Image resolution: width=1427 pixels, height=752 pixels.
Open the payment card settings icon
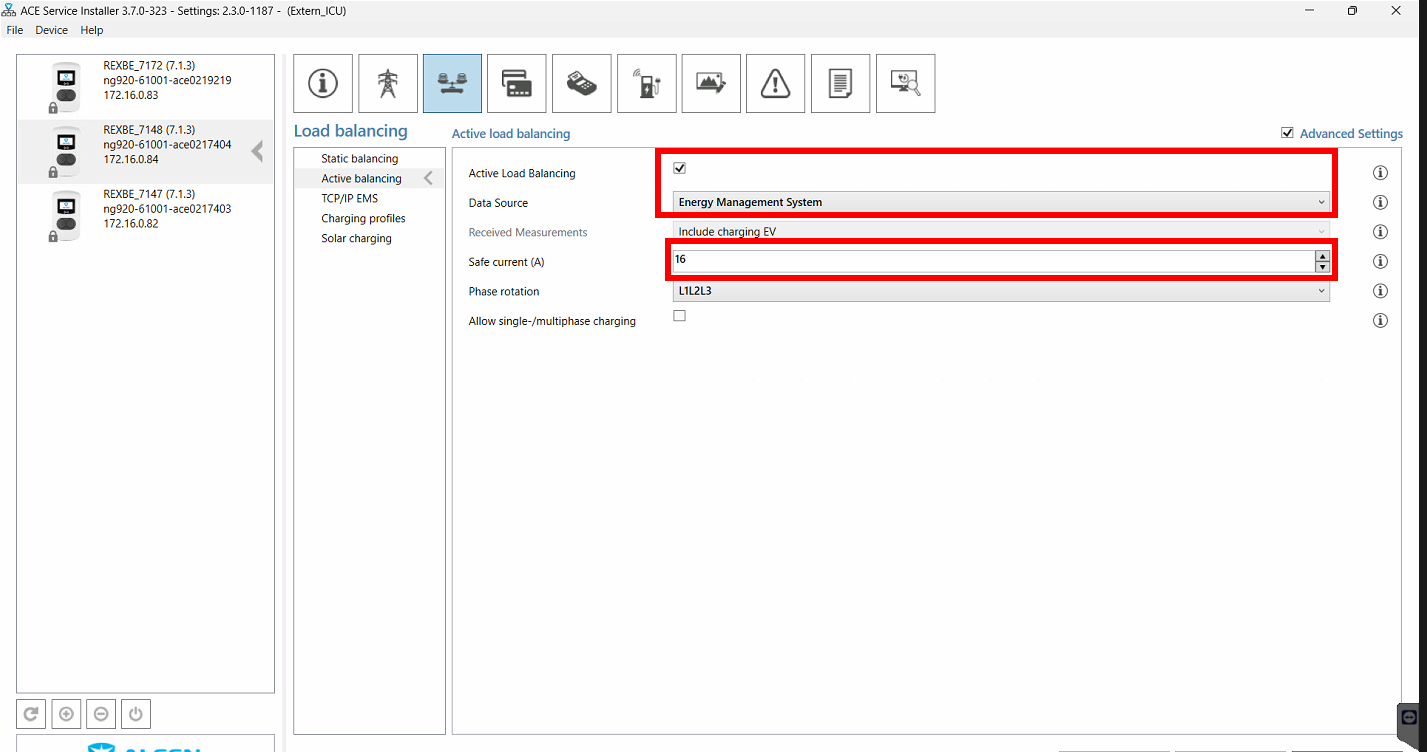(x=516, y=83)
